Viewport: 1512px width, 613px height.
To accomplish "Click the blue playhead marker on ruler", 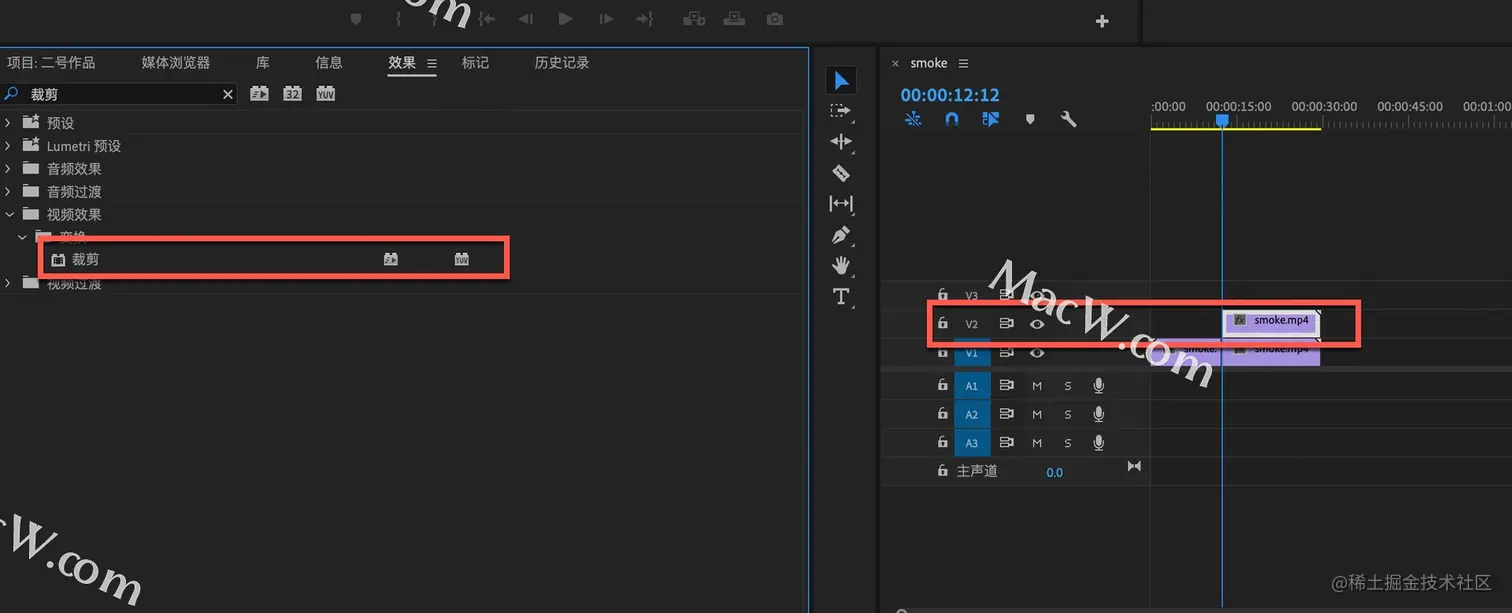I will pos(1222,120).
